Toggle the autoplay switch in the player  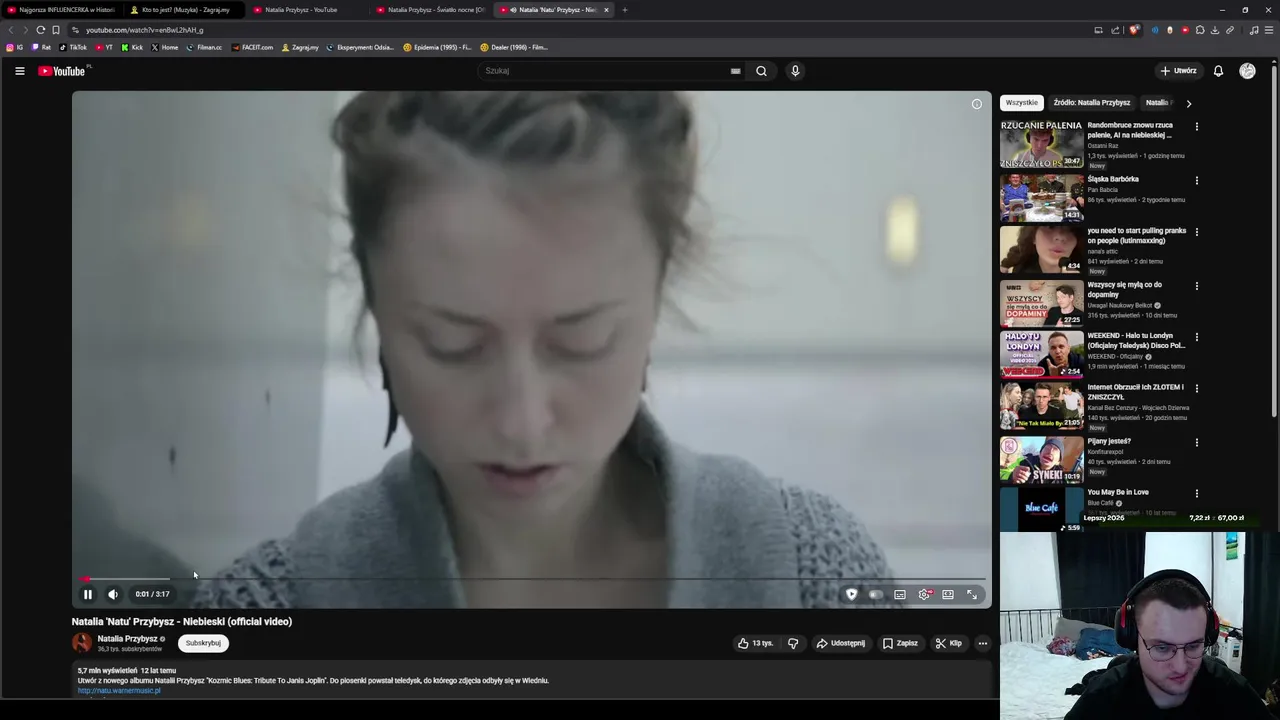pyautogui.click(x=875, y=594)
